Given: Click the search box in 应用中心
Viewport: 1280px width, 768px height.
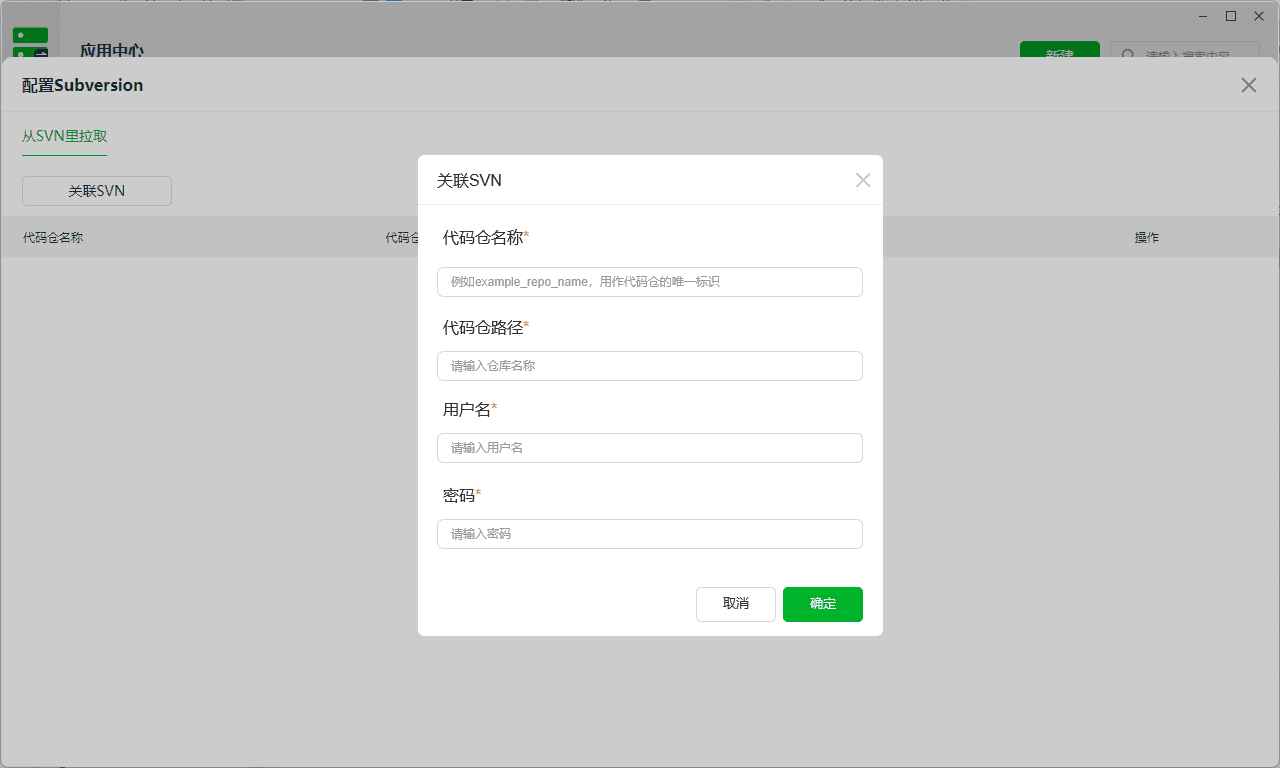Looking at the screenshot, I should click(1185, 50).
